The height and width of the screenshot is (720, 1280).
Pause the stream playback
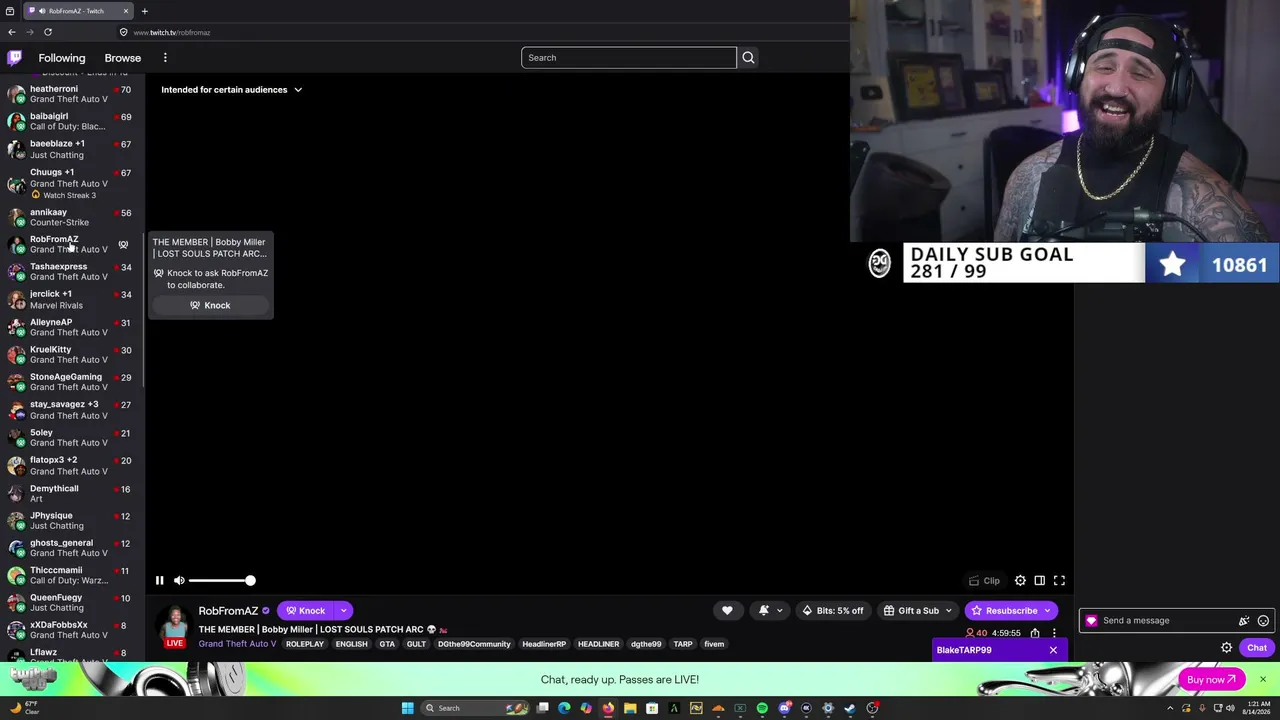(x=159, y=580)
